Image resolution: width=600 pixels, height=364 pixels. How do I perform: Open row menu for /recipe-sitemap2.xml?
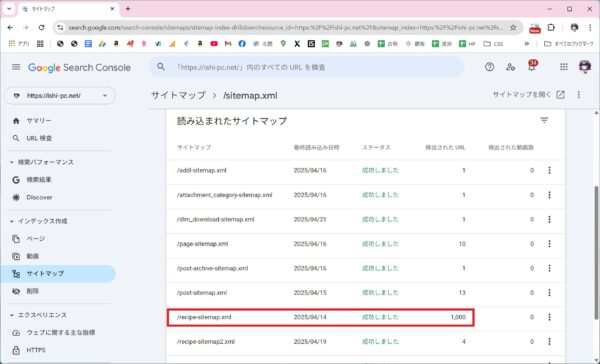pyautogui.click(x=549, y=341)
